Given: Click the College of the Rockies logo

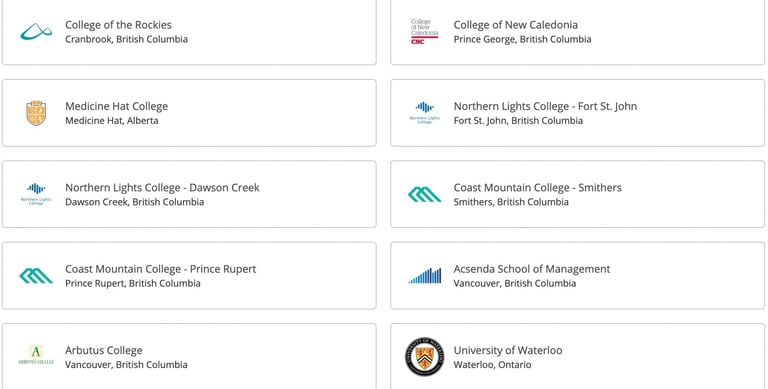Looking at the screenshot, I should pyautogui.click(x=36, y=31).
